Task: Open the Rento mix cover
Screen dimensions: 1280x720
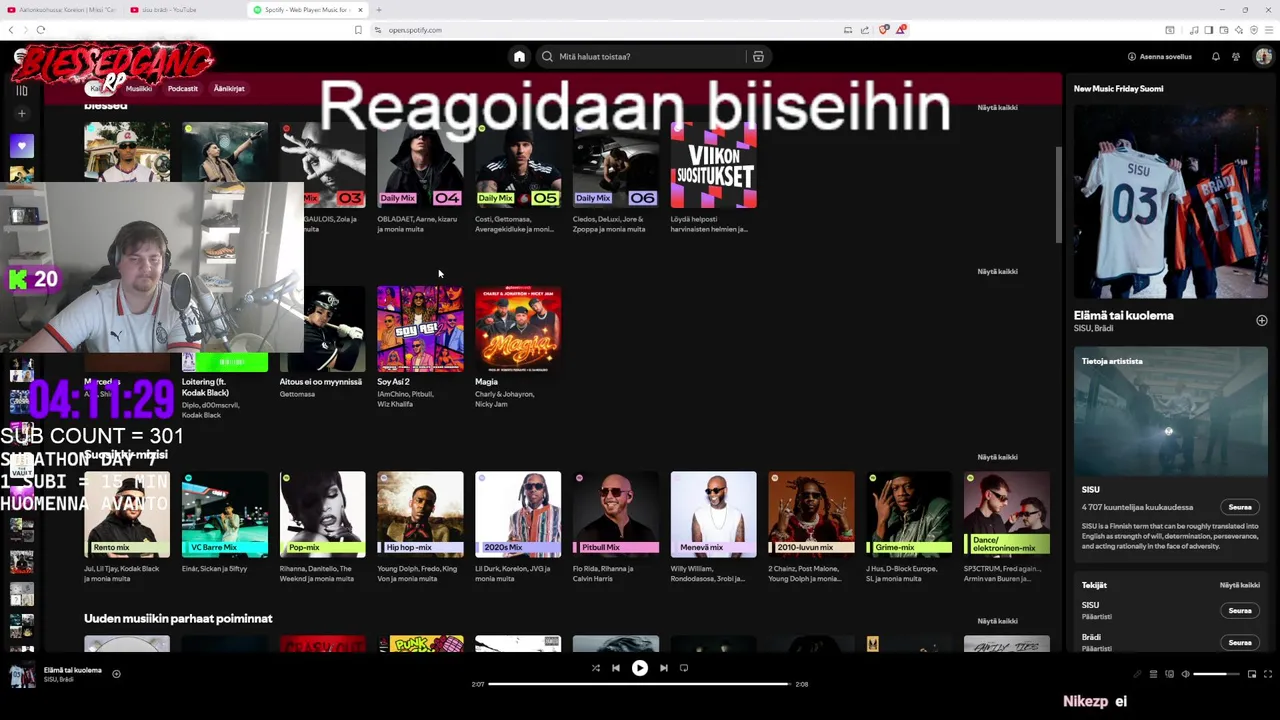Action: tap(127, 513)
